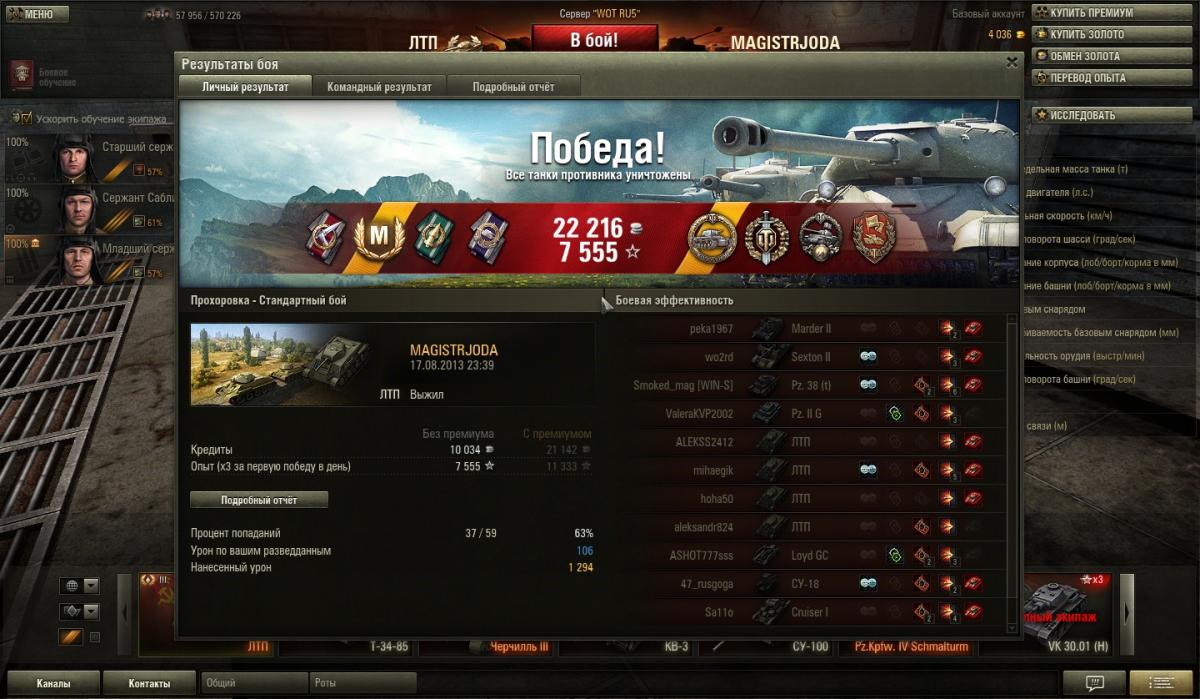The width and height of the screenshot is (1200, 699).
Task: Click the critical hit icon for aleksandr824
Action: [921, 527]
